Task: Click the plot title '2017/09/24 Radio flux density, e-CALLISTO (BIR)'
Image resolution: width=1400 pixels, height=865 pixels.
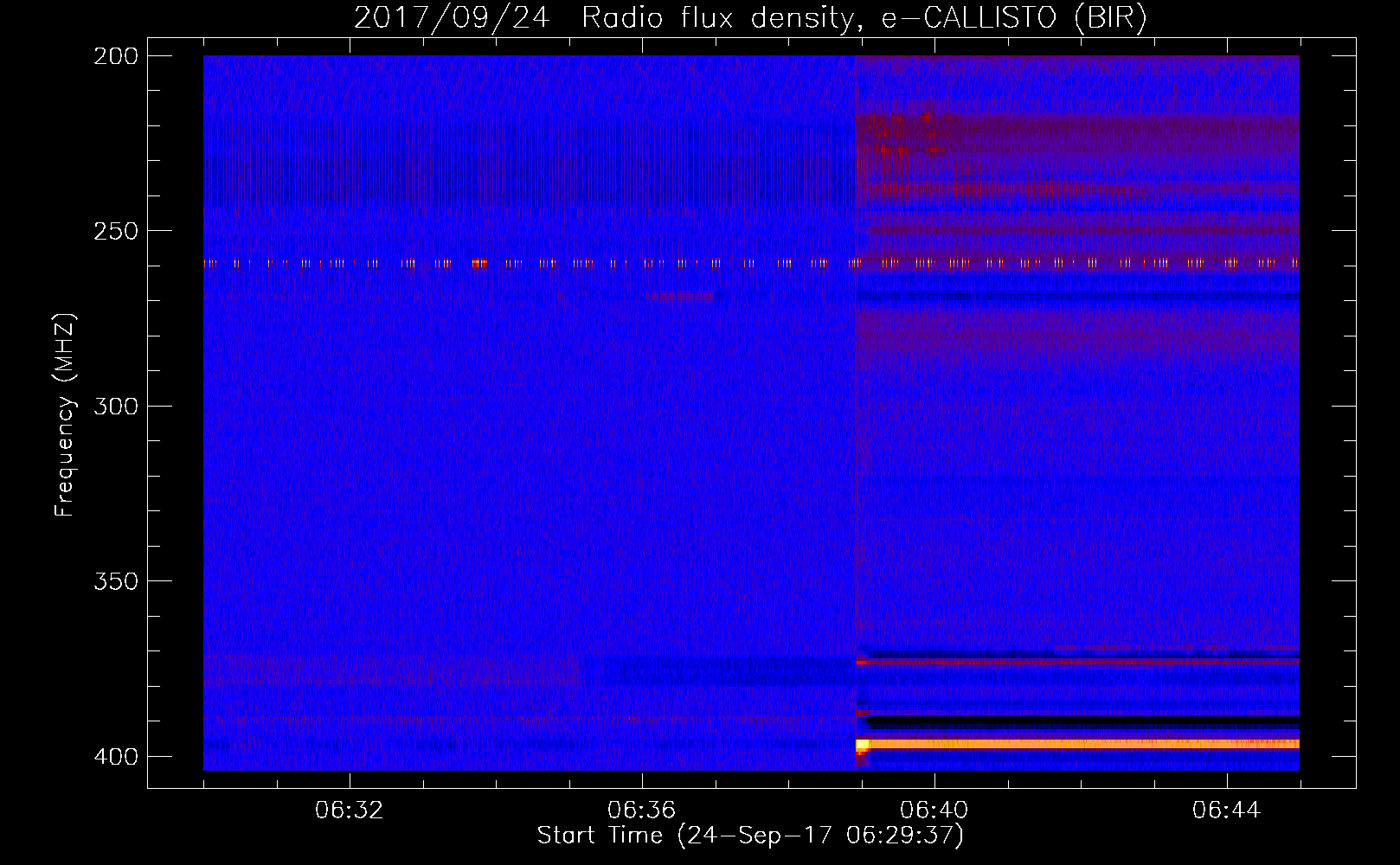Action: click(x=750, y=18)
